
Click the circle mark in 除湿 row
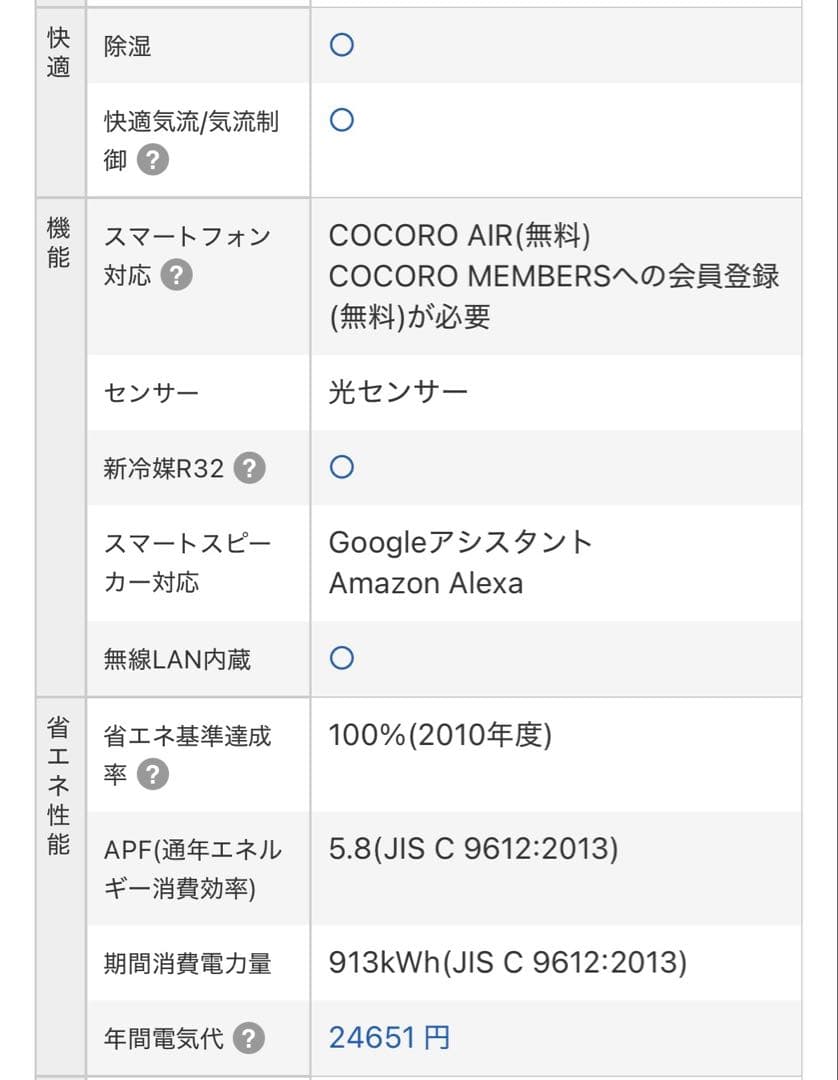point(342,45)
